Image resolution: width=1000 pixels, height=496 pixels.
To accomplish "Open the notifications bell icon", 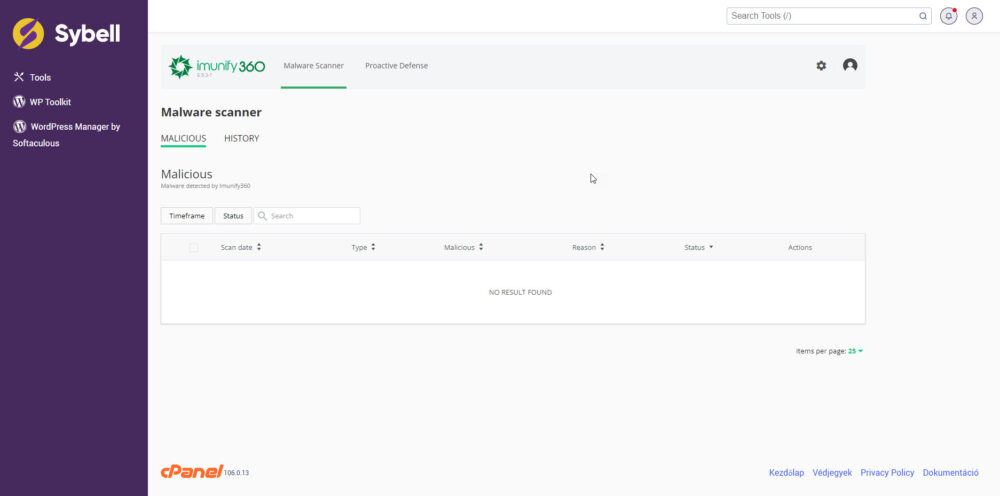I will (x=949, y=16).
